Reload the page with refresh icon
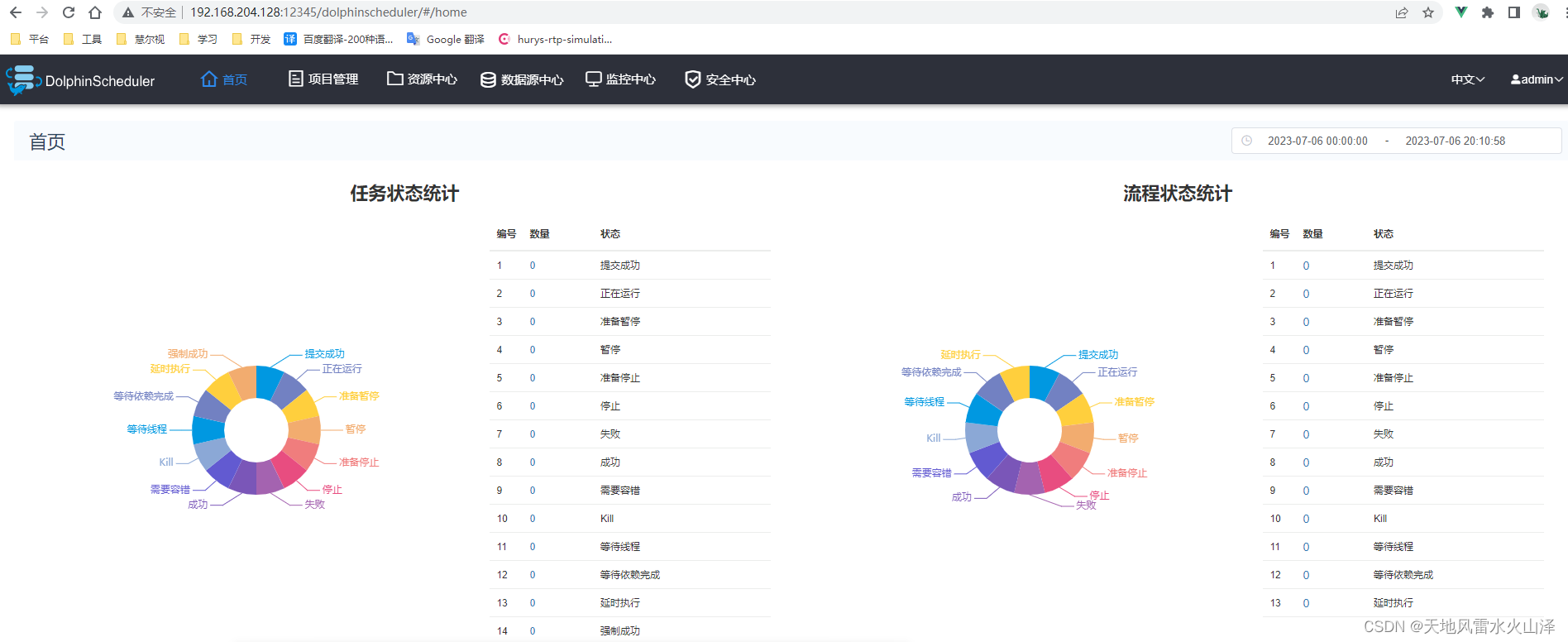 coord(69,12)
